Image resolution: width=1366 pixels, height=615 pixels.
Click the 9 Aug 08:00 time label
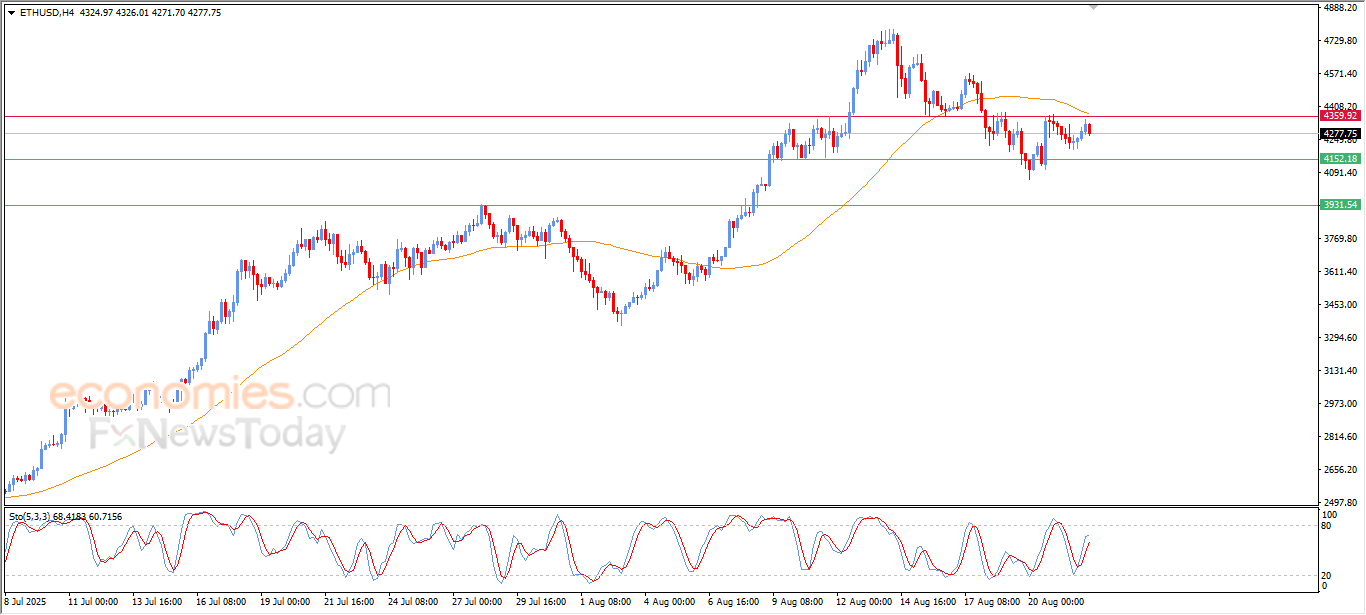tap(798, 603)
